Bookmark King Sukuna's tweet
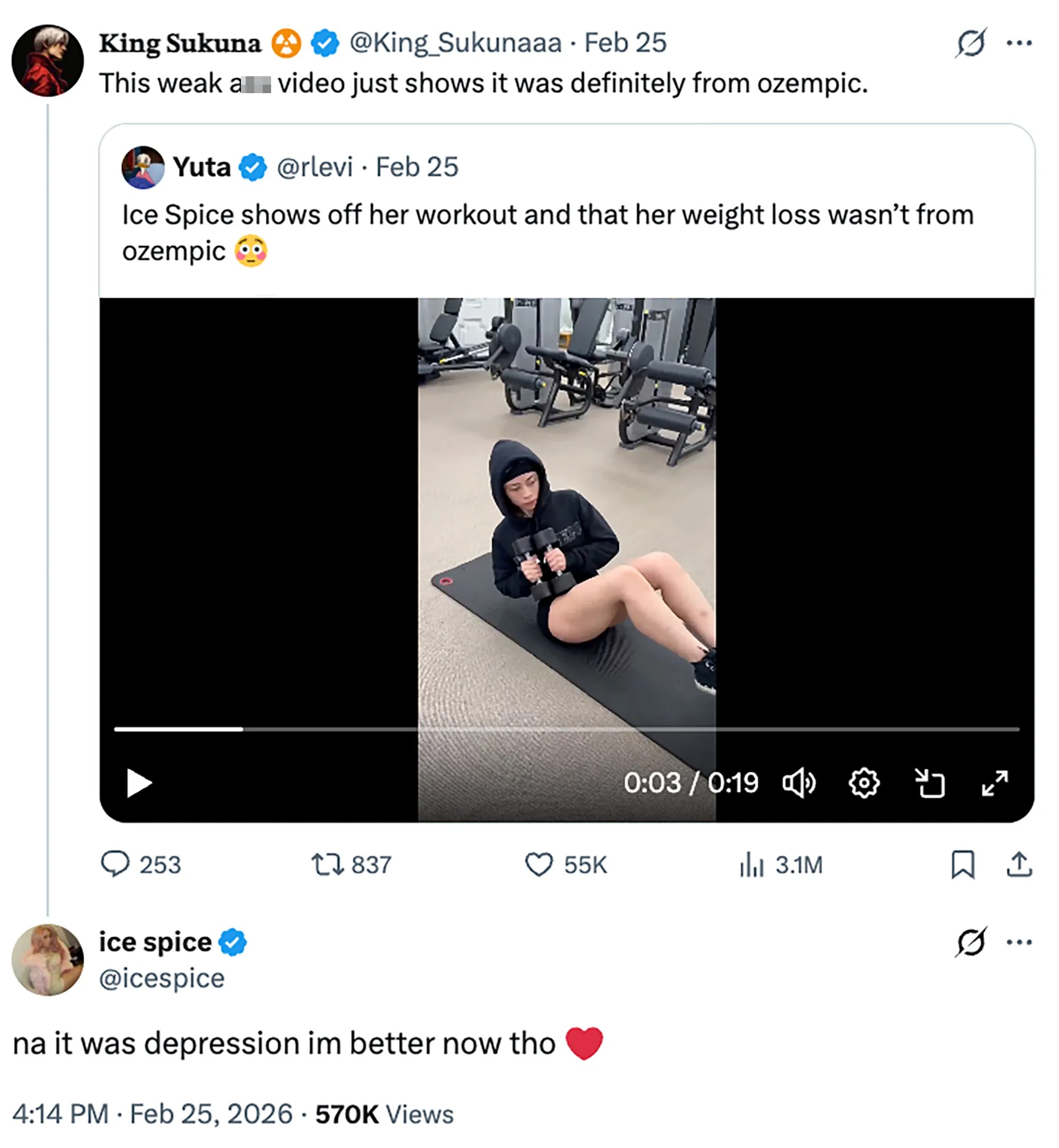 (963, 864)
